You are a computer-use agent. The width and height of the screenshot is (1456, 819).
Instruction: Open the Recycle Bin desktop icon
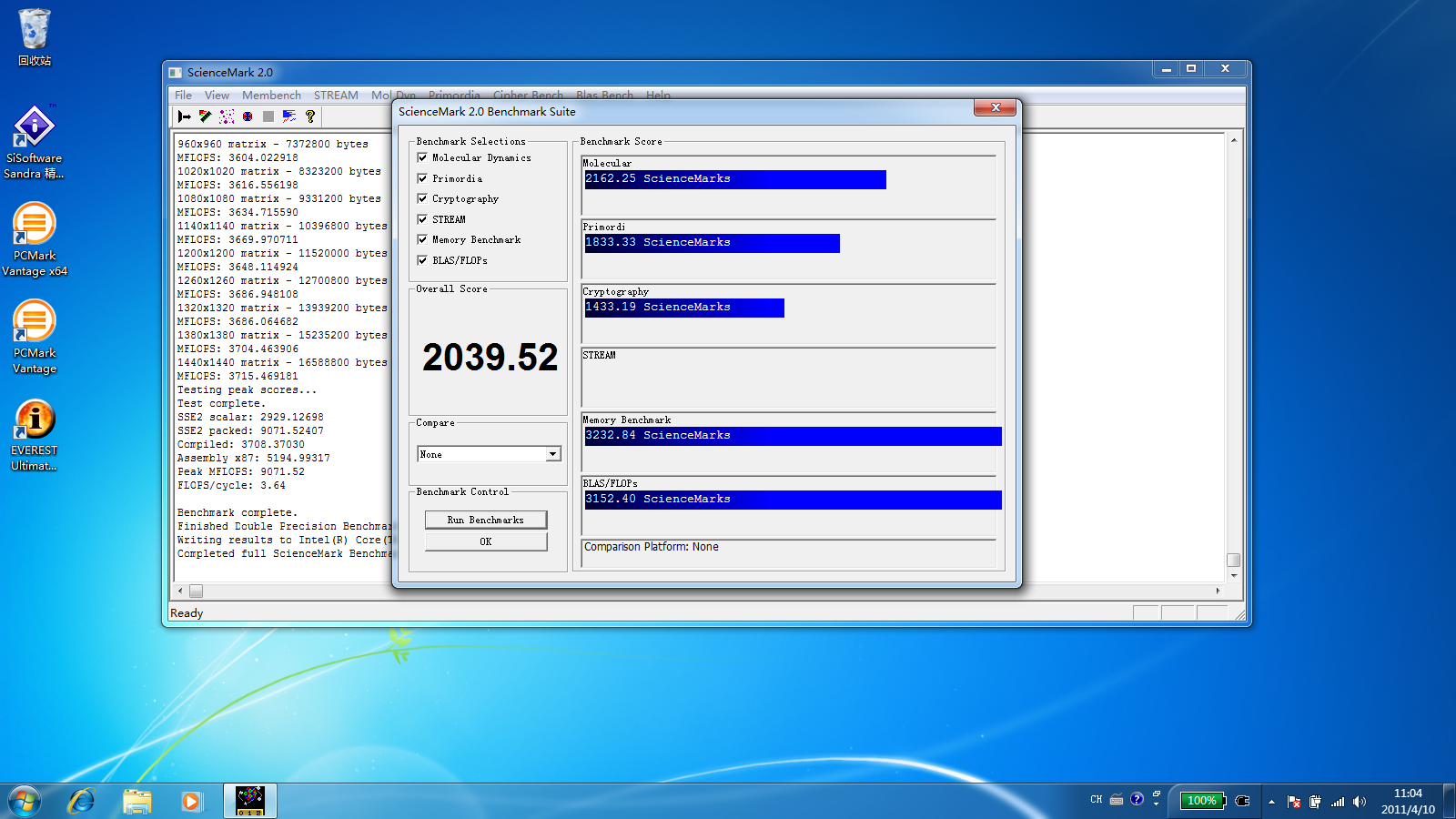(35, 37)
